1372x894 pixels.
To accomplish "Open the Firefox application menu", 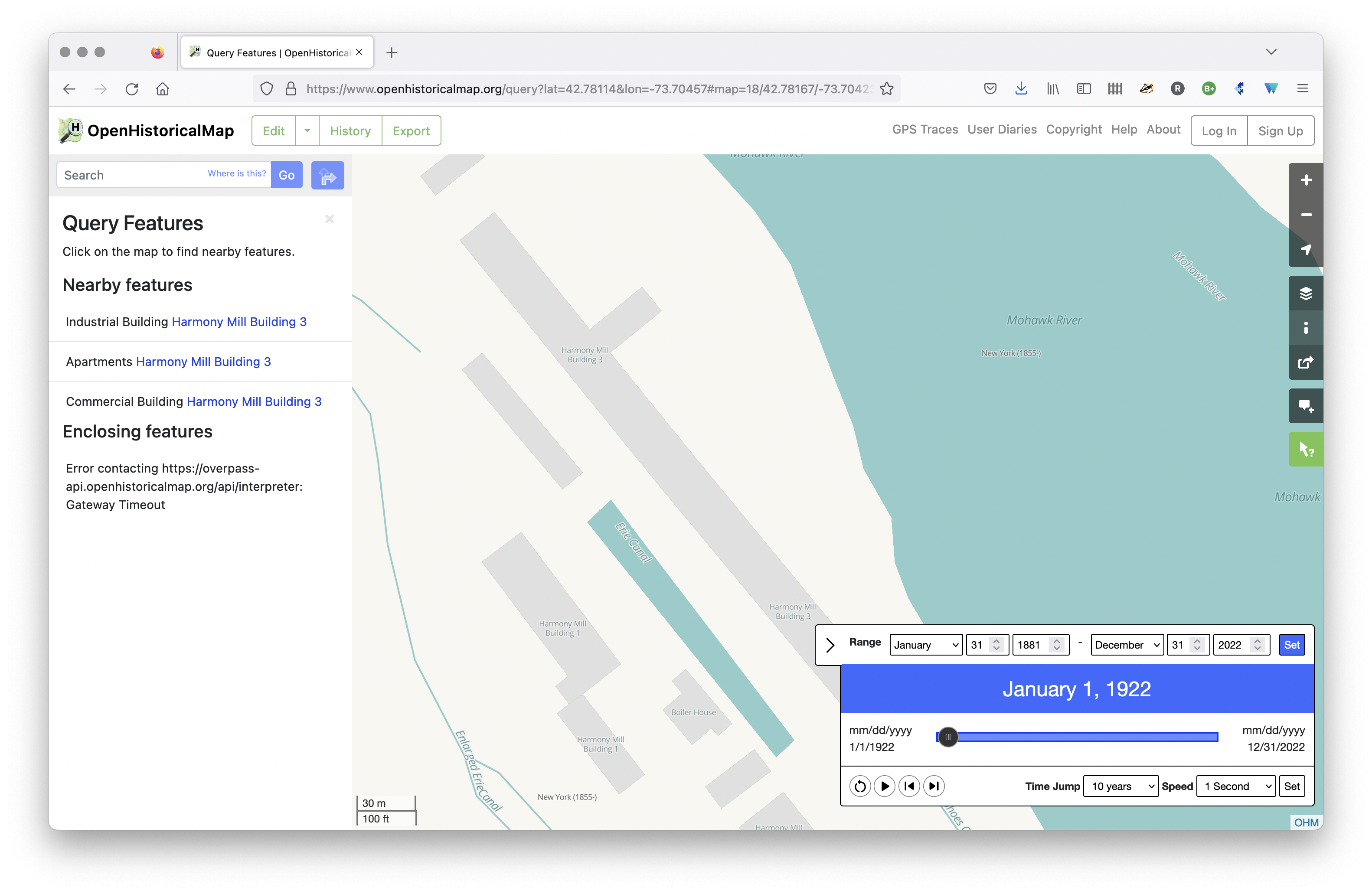I will click(1302, 88).
